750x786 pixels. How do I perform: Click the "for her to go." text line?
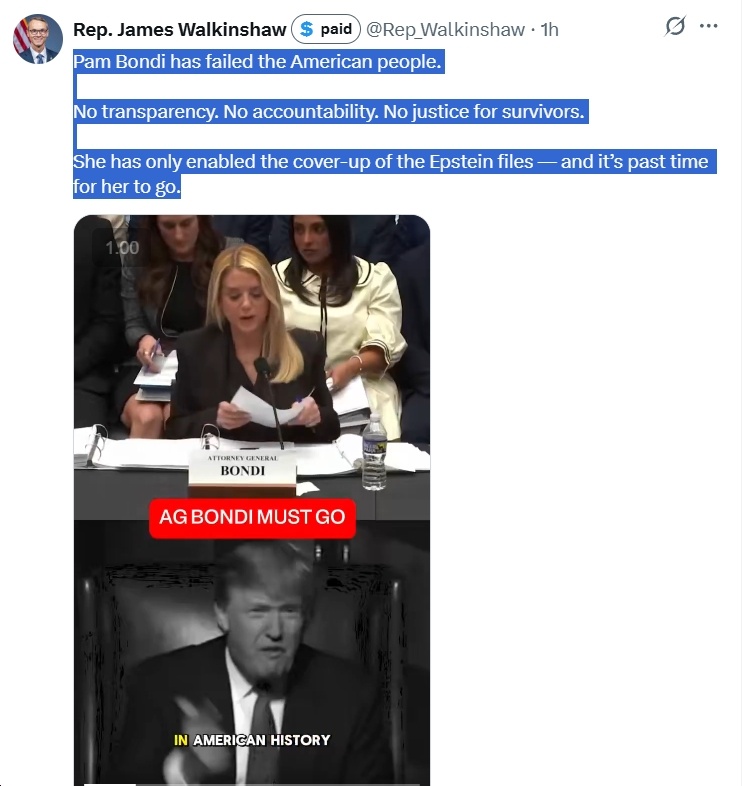coord(127,186)
